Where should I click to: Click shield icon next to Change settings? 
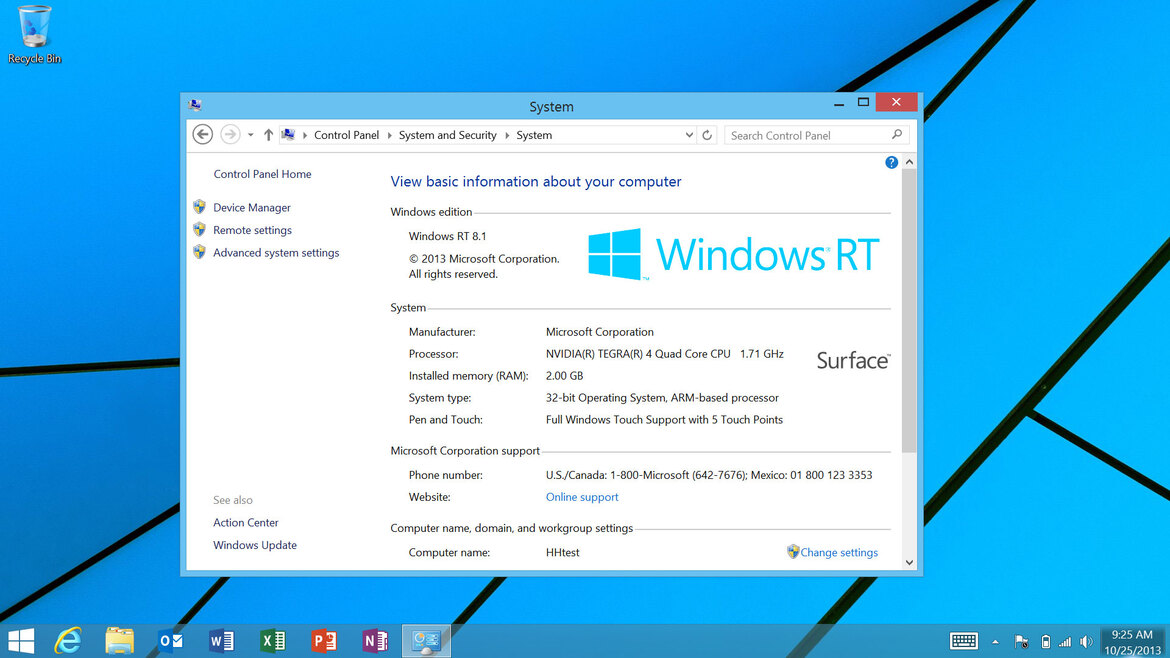[x=792, y=551]
